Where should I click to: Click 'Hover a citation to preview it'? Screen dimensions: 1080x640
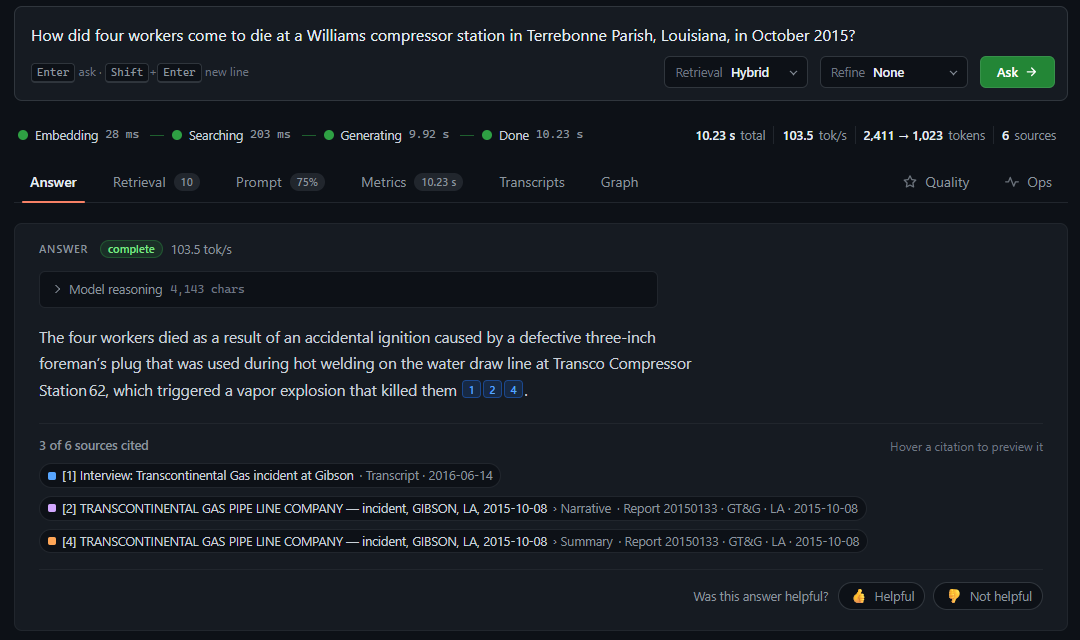966,447
